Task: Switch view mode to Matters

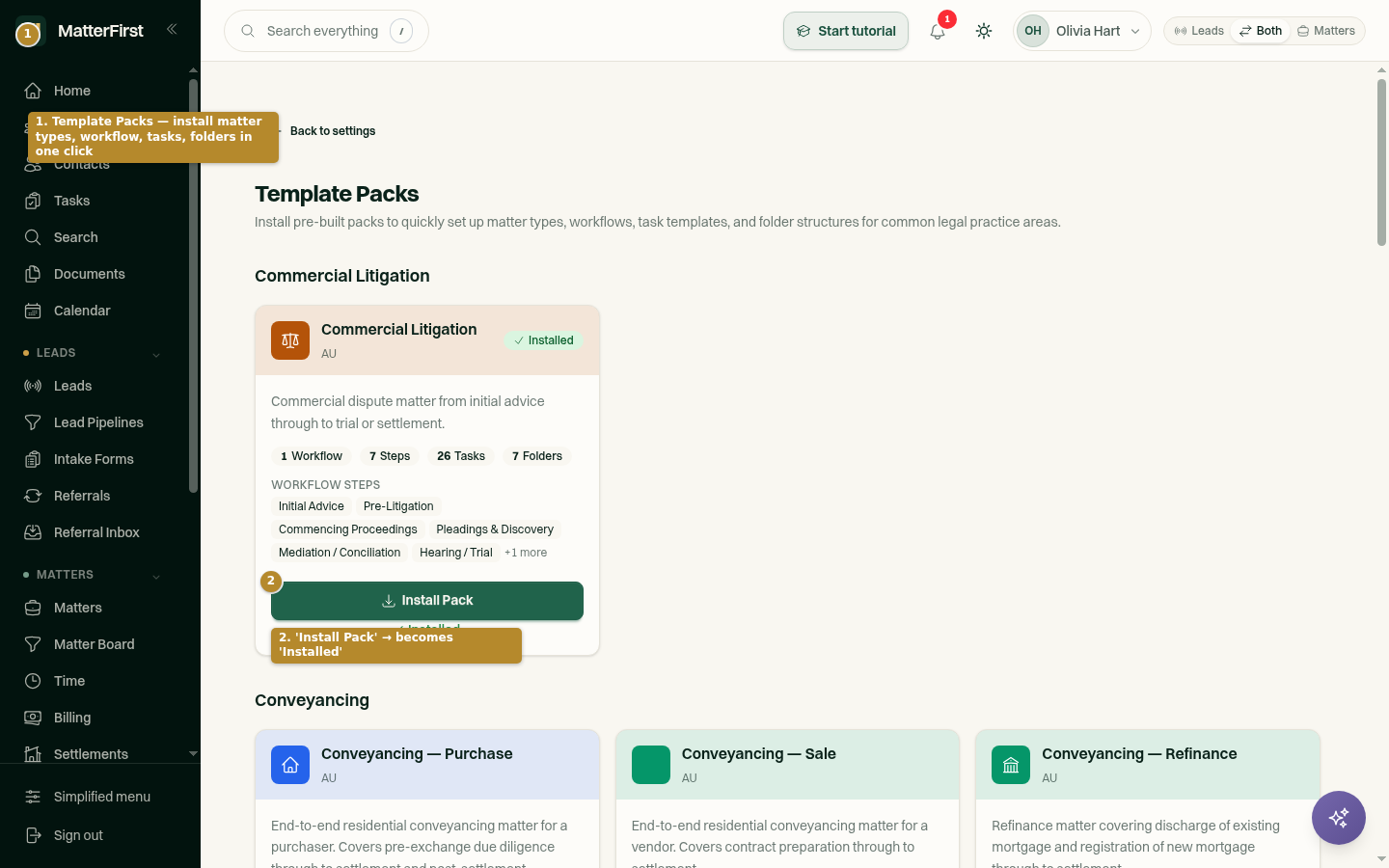Action: pos(1326,31)
